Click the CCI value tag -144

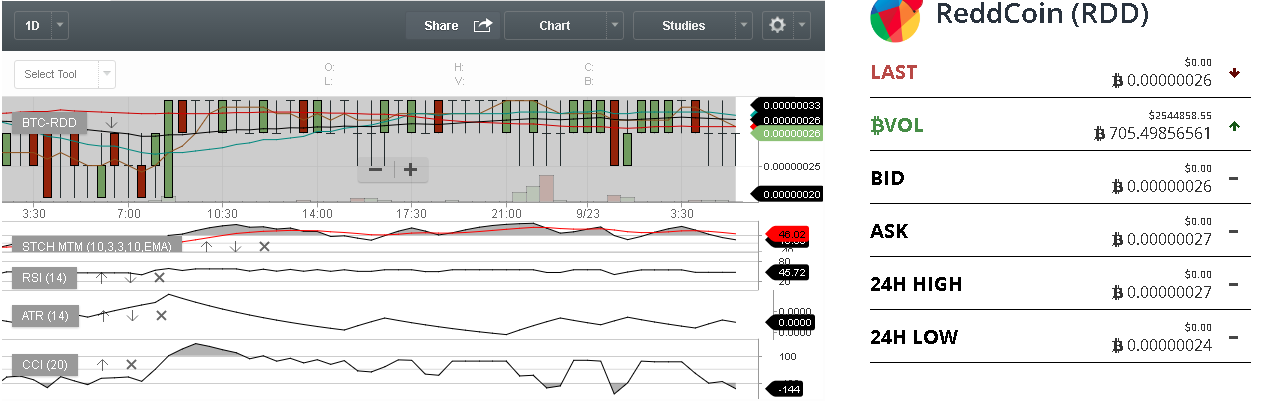pyautogui.click(x=783, y=388)
